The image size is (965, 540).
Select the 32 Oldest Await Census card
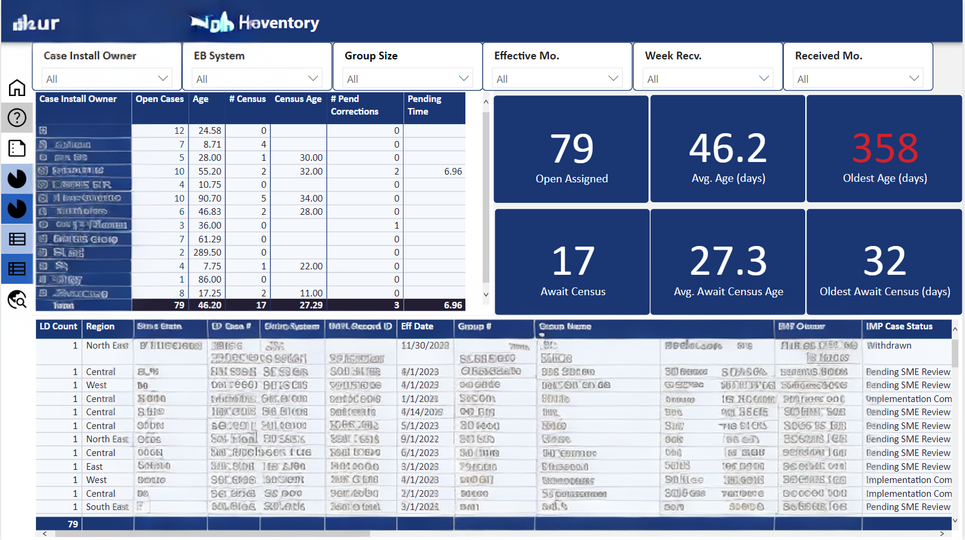[x=884, y=262]
